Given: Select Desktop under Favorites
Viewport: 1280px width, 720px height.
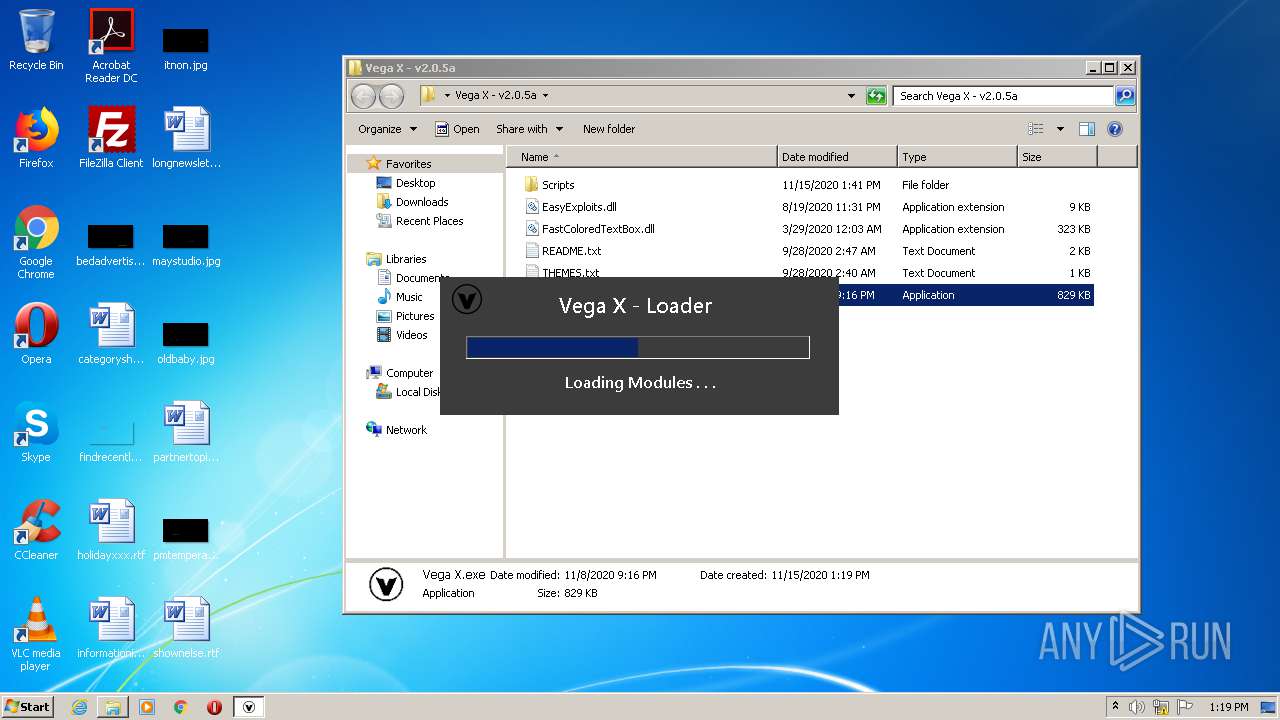Looking at the screenshot, I should [415, 183].
